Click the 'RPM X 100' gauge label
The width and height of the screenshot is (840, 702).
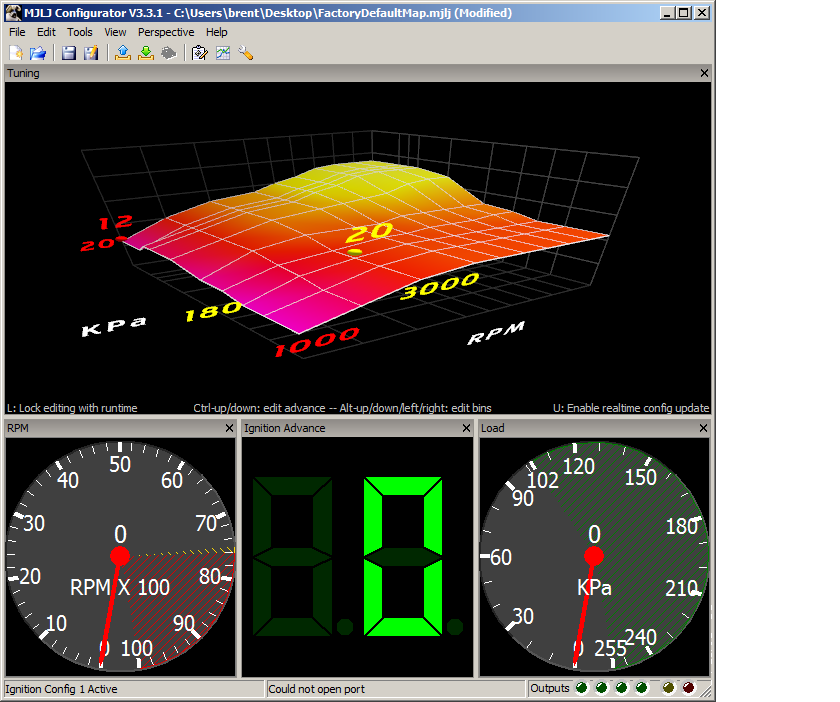[x=120, y=588]
